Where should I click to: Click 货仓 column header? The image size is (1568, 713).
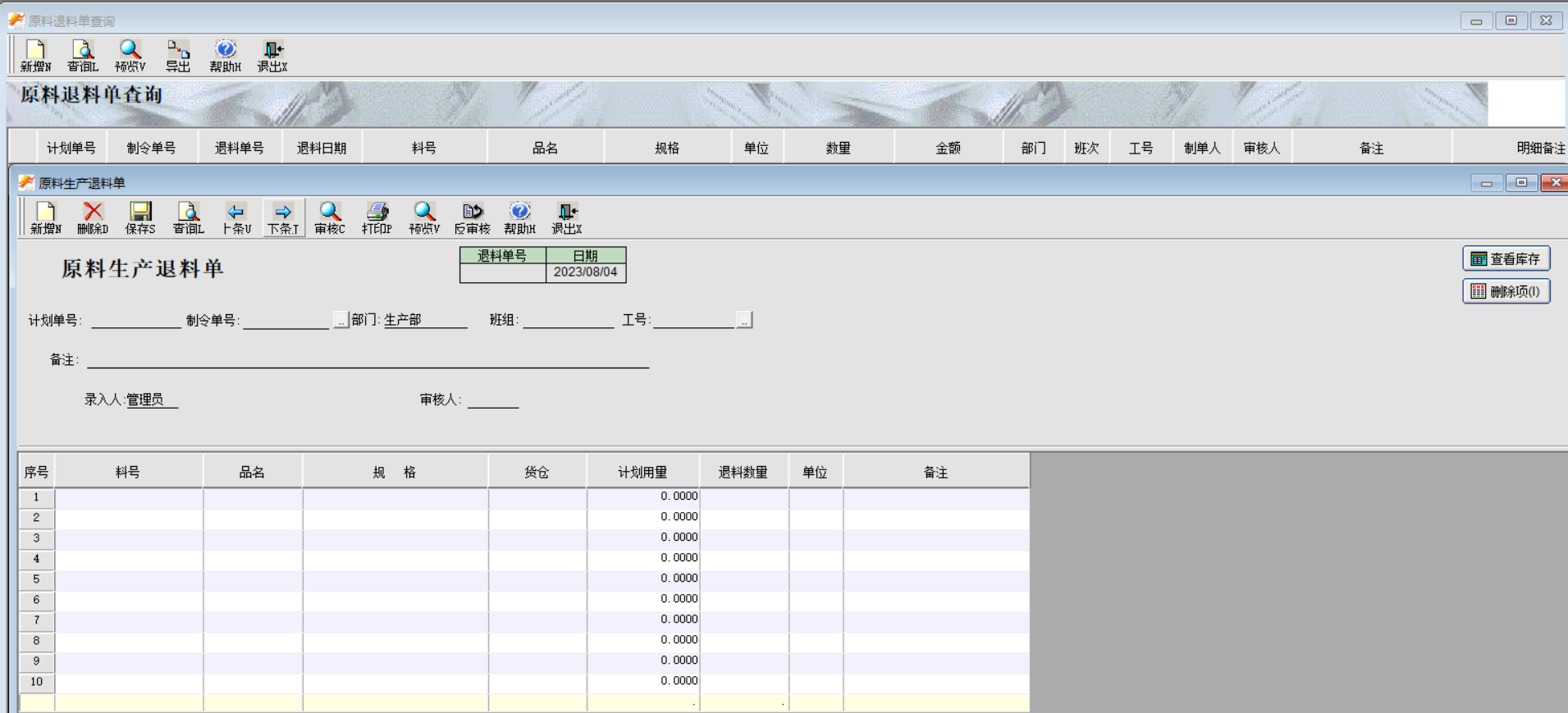coord(537,472)
